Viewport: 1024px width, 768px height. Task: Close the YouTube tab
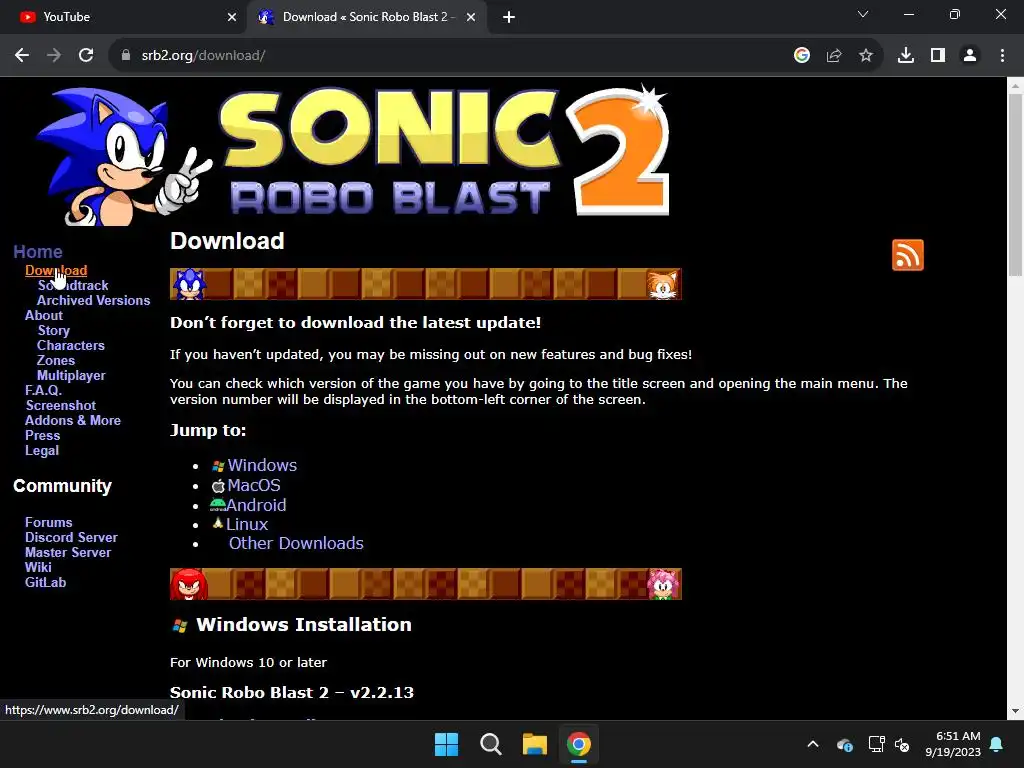click(232, 17)
